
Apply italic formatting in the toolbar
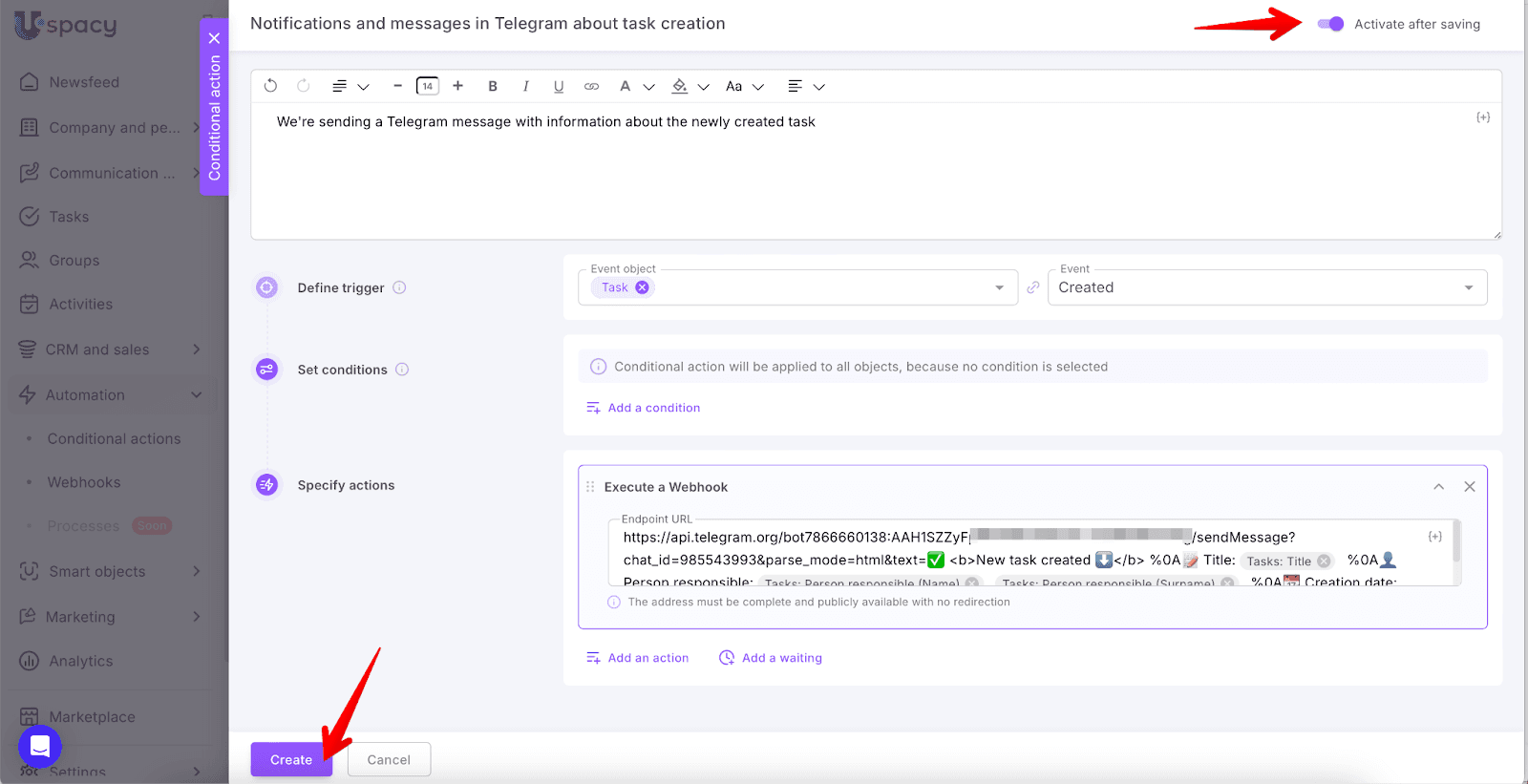525,86
